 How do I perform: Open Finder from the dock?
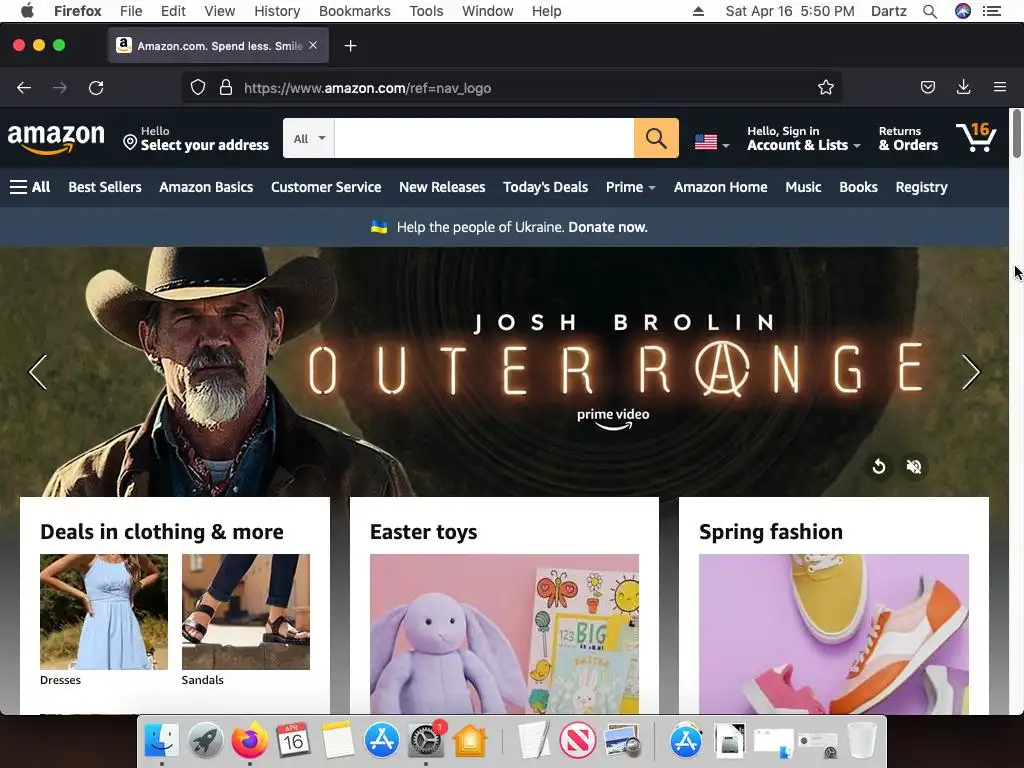click(161, 741)
